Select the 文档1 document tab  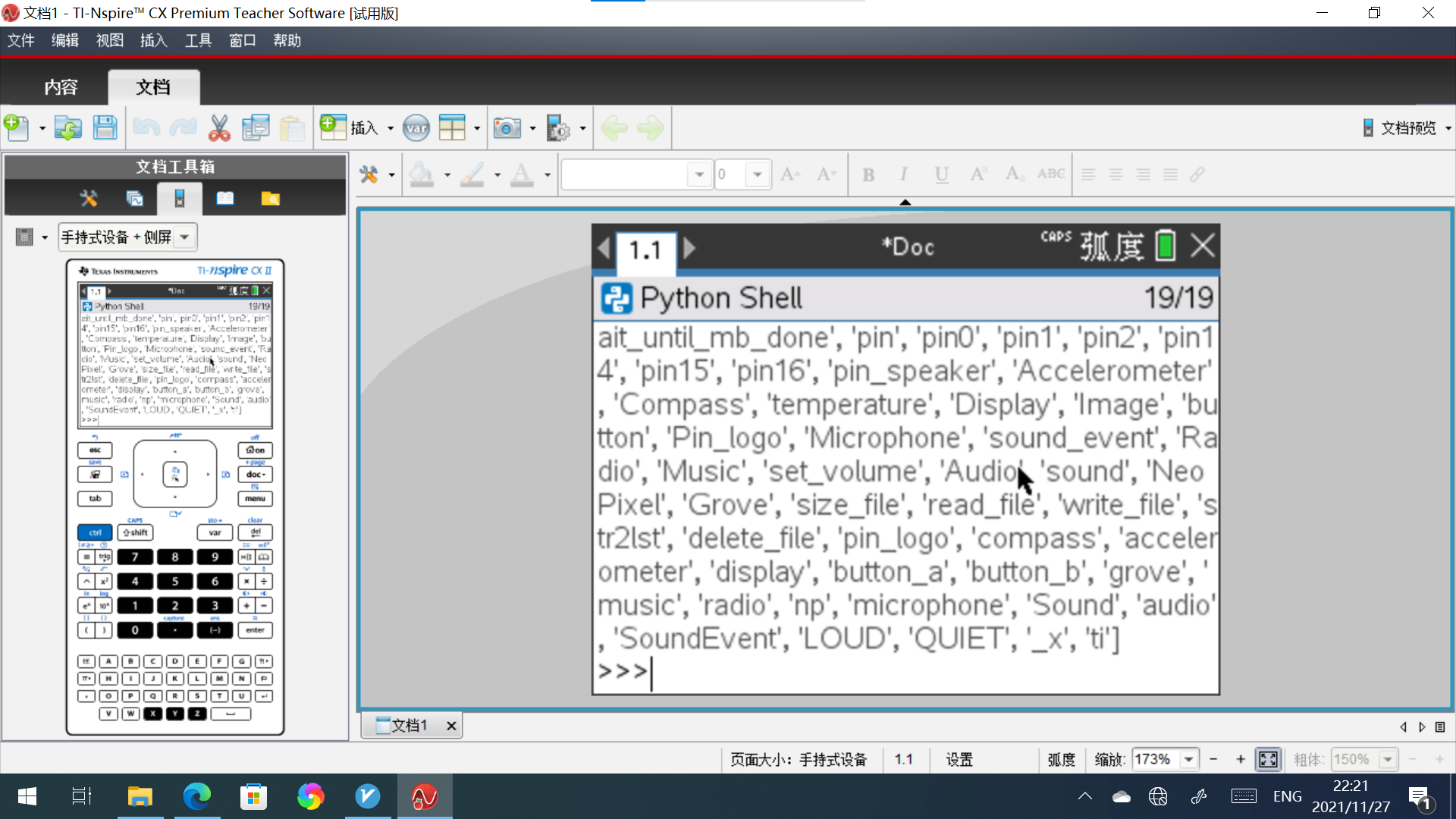[x=410, y=726]
